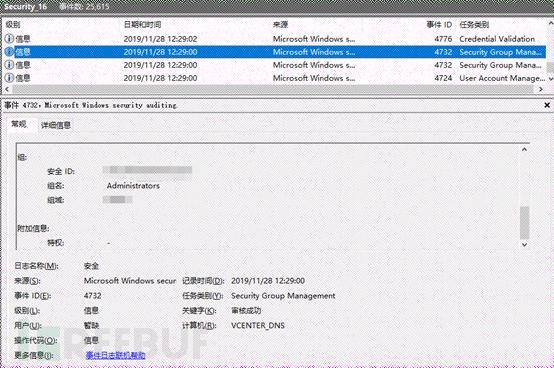Switch to the 详细信息 tab
The image size is (554, 368).
(56, 125)
